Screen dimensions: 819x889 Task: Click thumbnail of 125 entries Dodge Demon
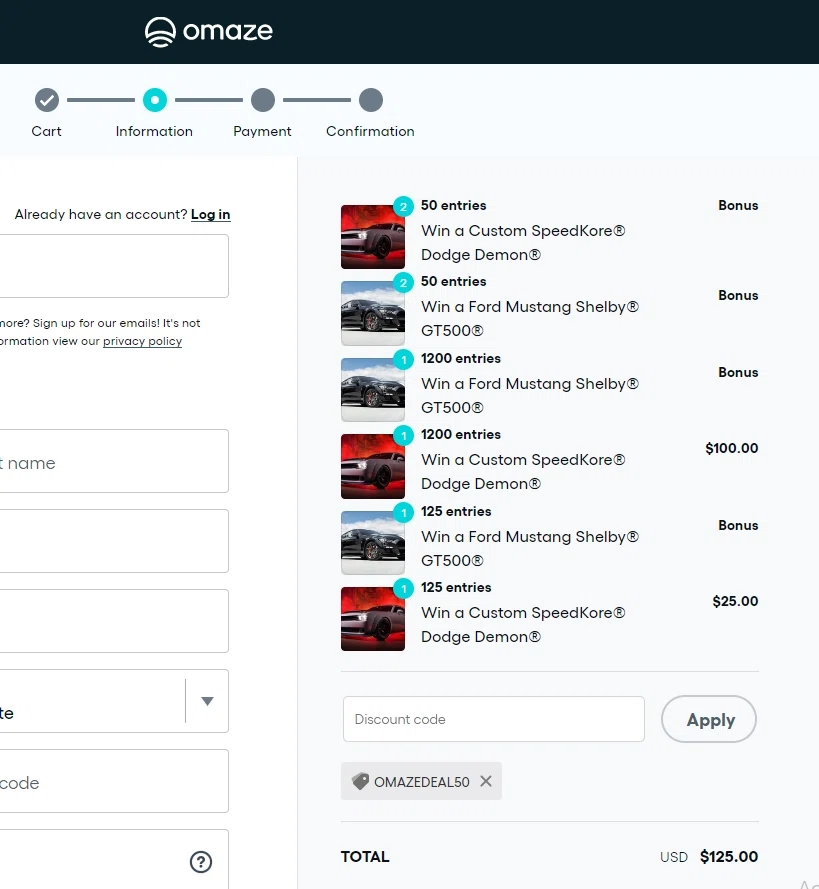(373, 619)
